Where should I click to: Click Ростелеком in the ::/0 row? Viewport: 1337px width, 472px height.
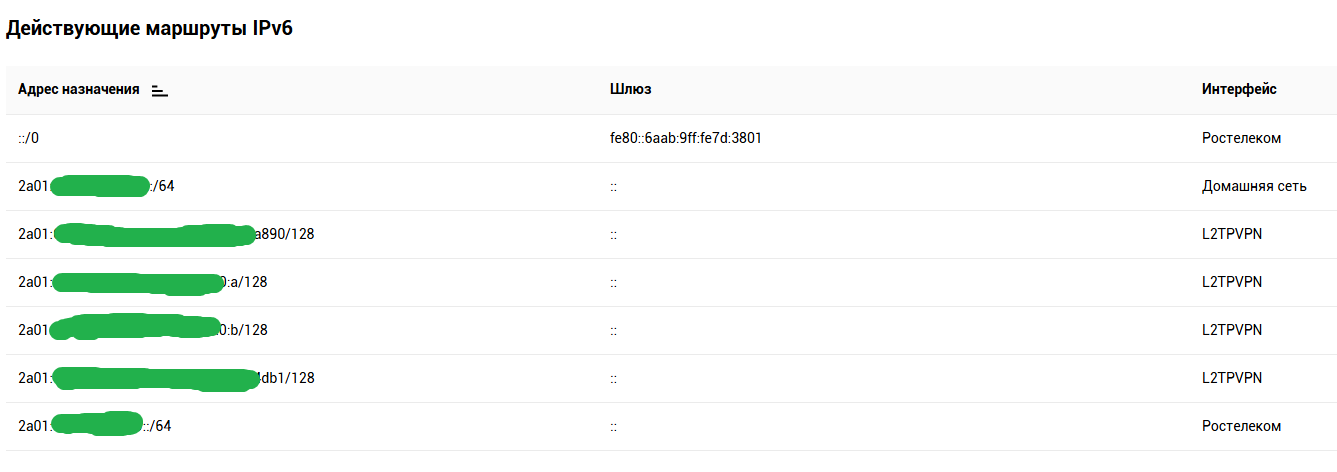1241,138
